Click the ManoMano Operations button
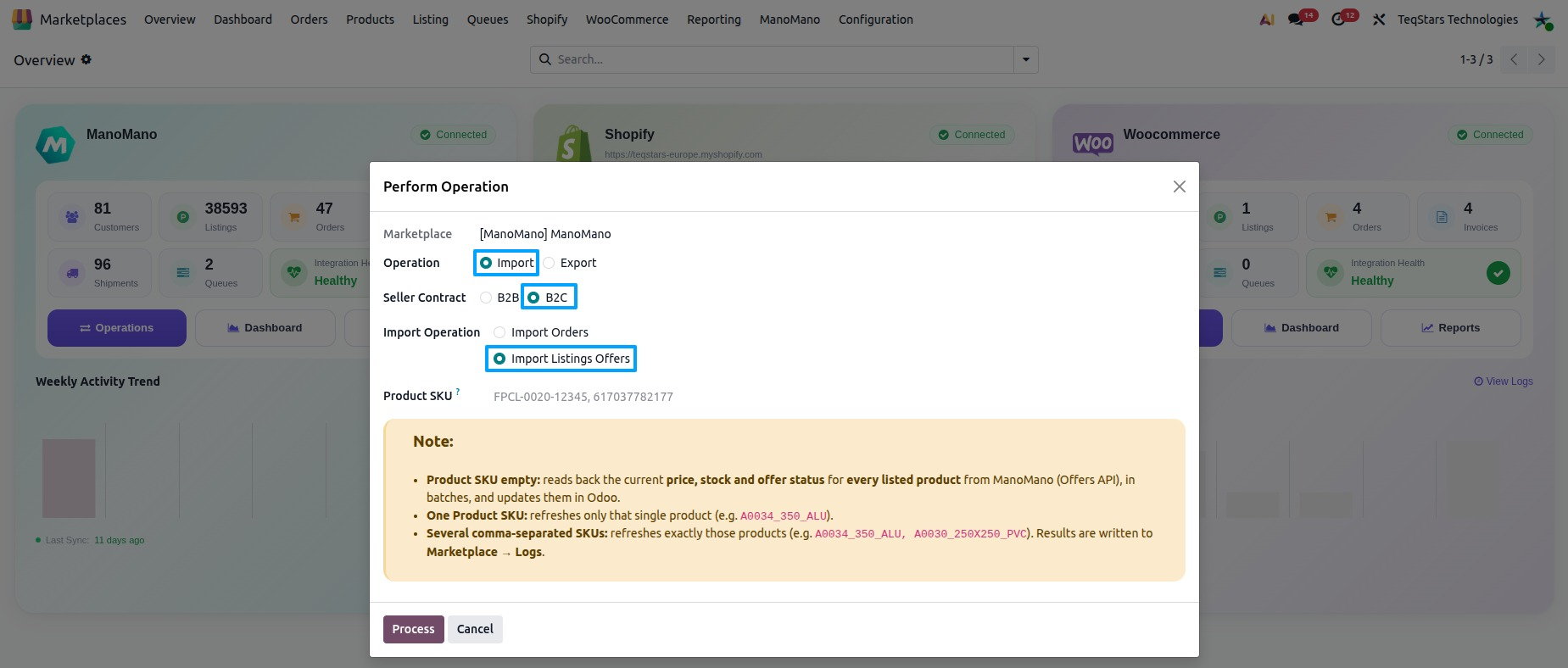Screen dimensions: 1568x668 point(117,328)
